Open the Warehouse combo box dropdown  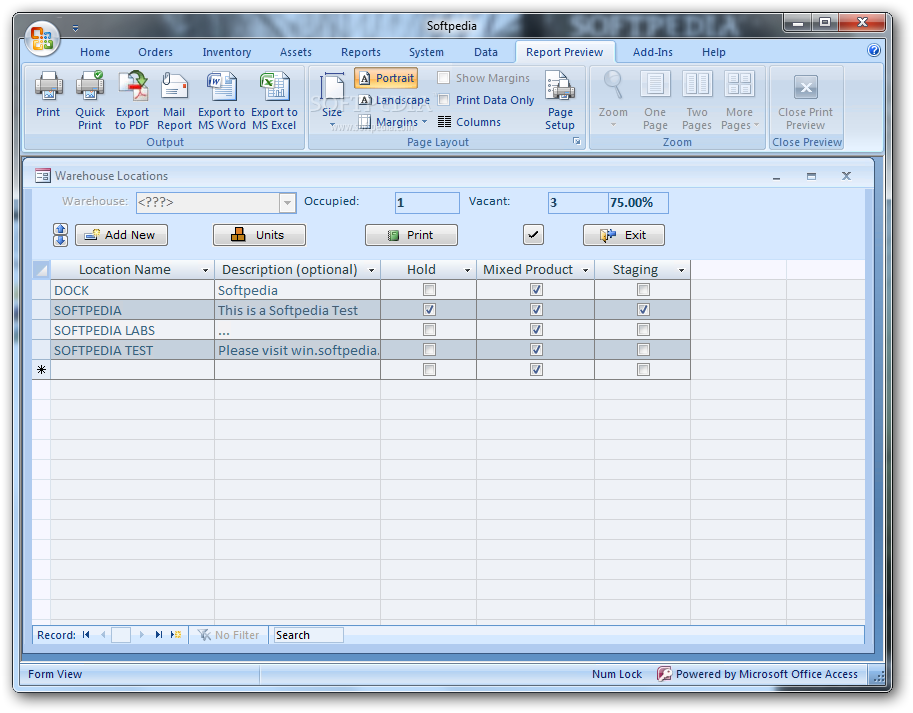point(287,203)
